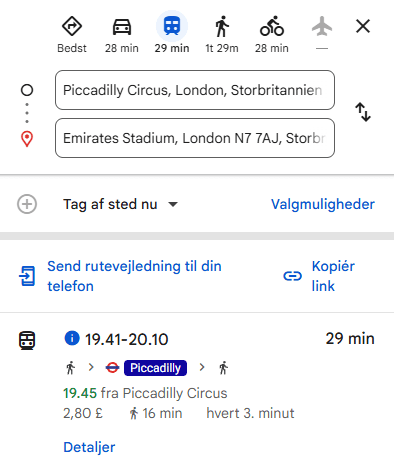Open Detaljer for the 29 min route
Screen dimensions: 394x472
click(x=89, y=447)
